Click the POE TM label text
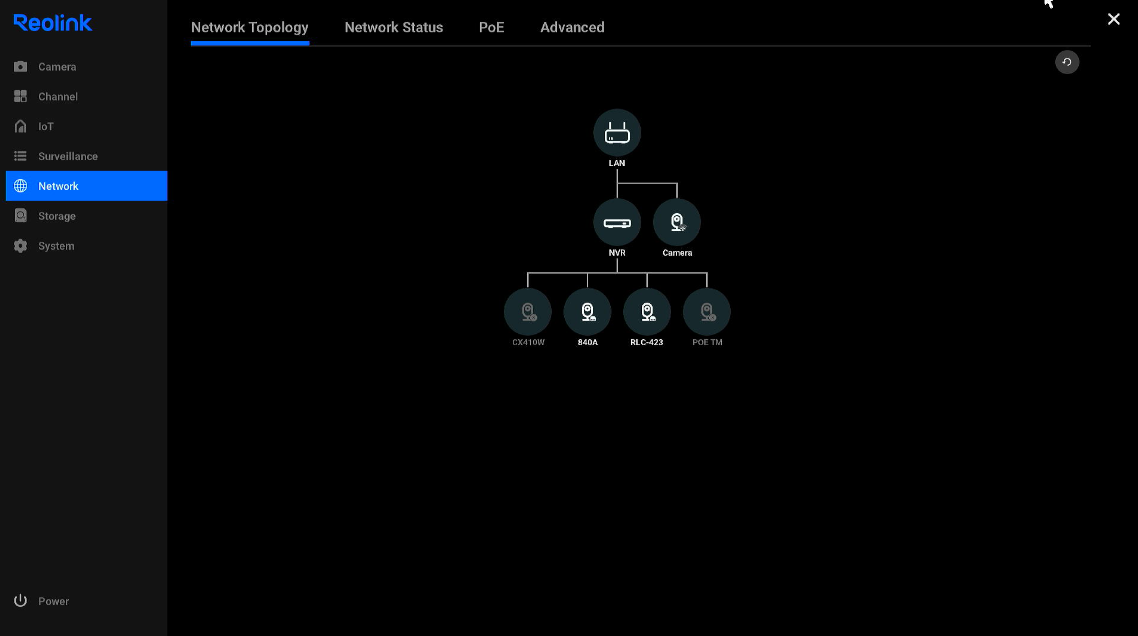The image size is (1138, 636). [707, 342]
